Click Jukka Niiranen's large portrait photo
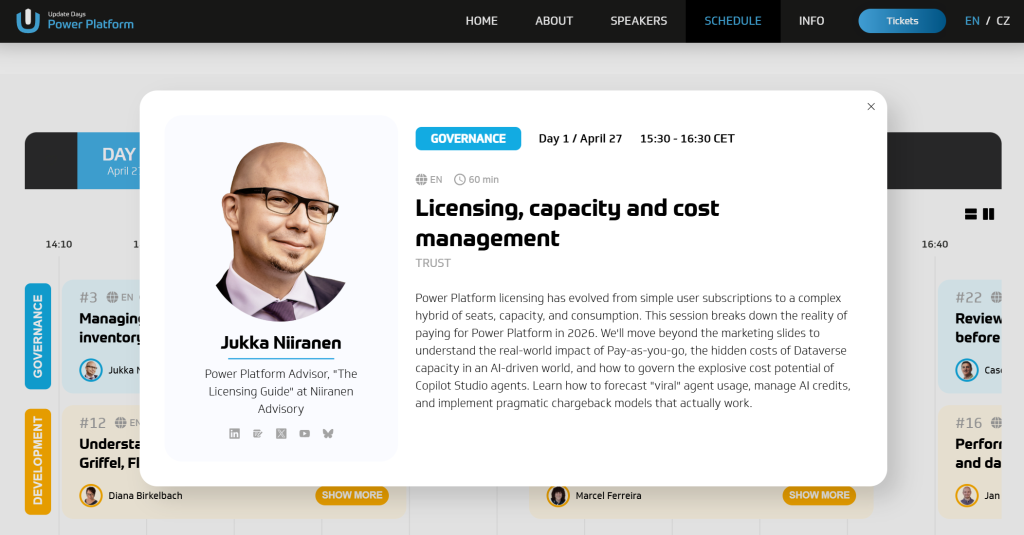The image size is (1024, 535). (281, 231)
